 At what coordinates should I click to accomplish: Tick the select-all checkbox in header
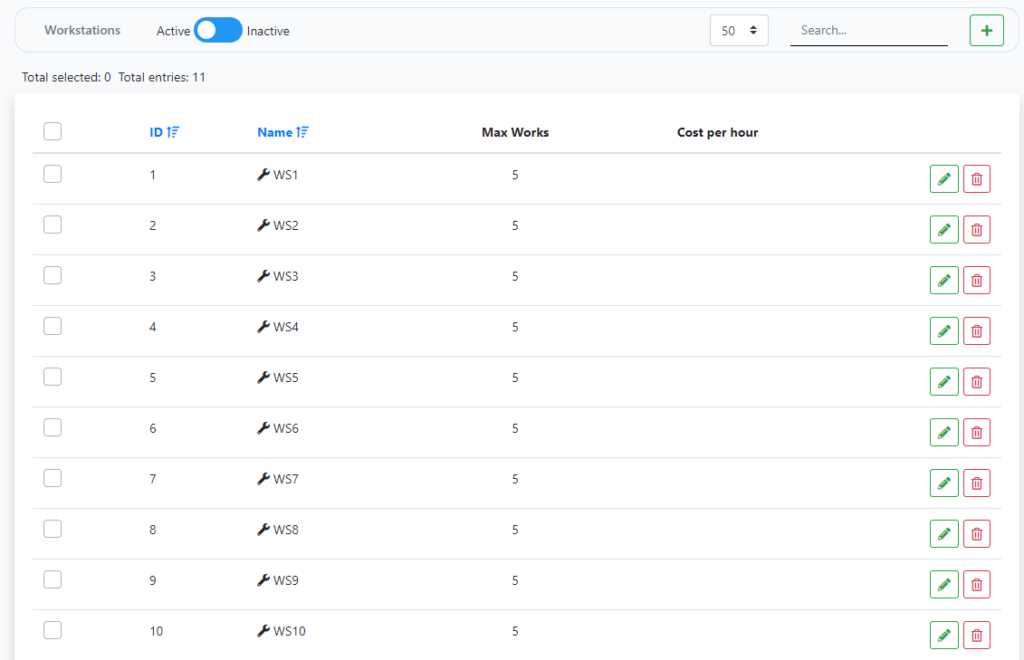[53, 131]
